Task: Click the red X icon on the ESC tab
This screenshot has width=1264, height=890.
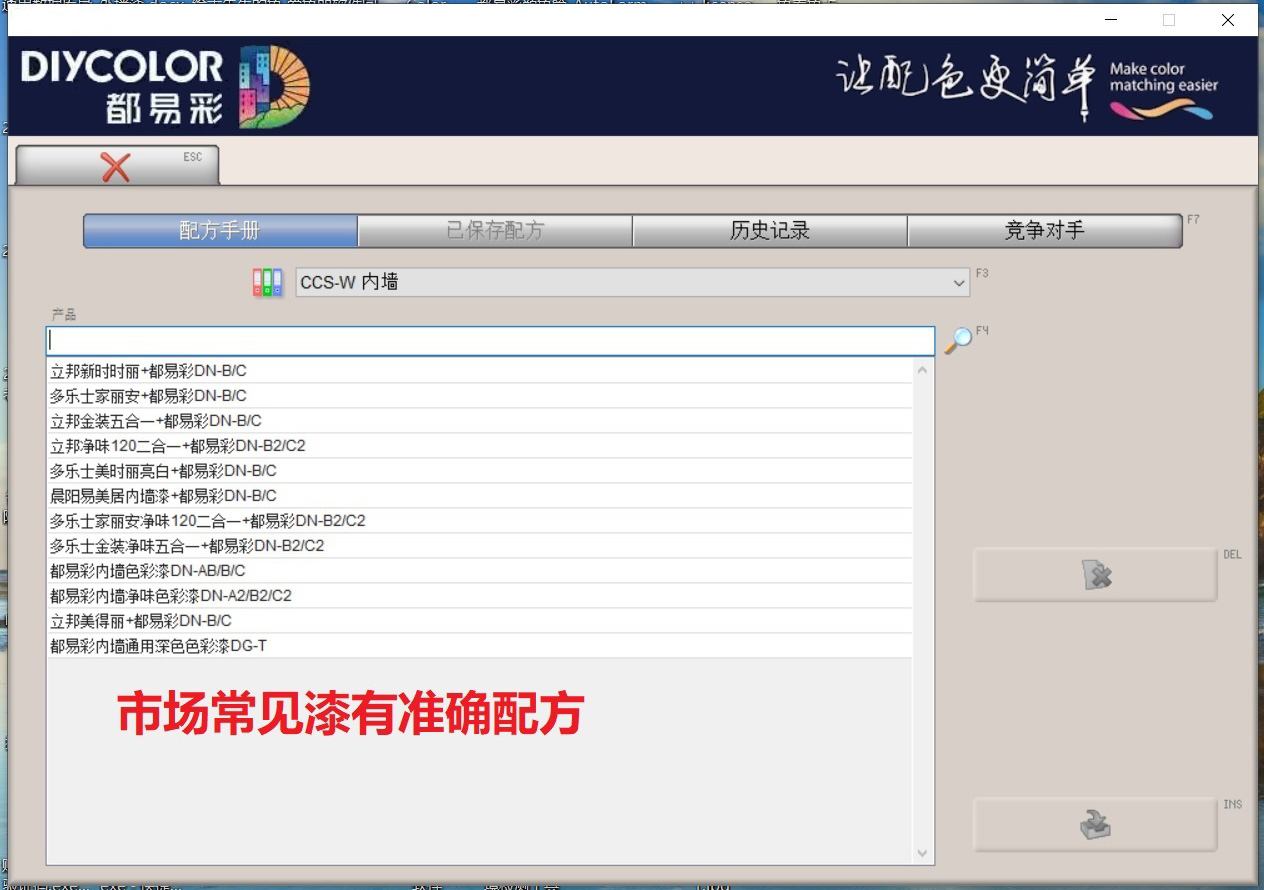Action: pyautogui.click(x=117, y=165)
